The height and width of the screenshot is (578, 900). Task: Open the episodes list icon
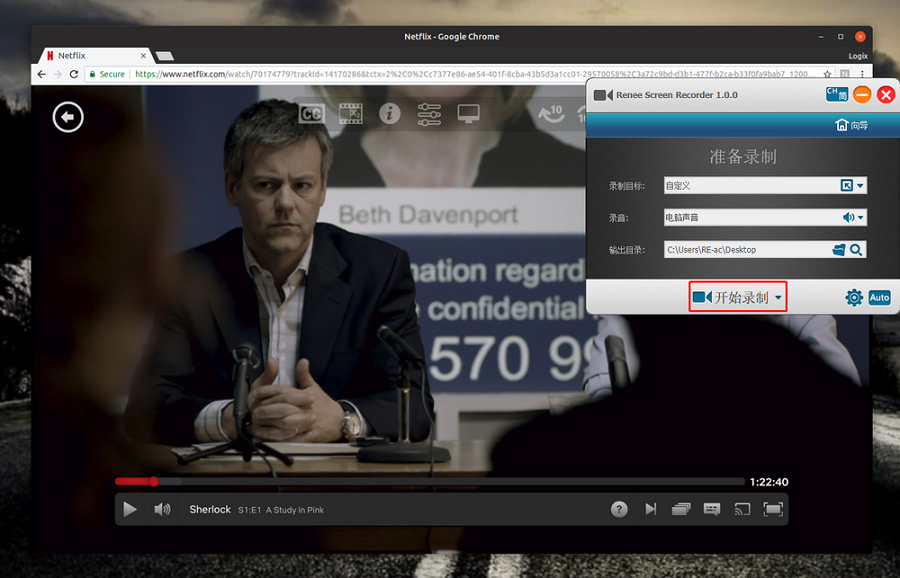point(681,509)
